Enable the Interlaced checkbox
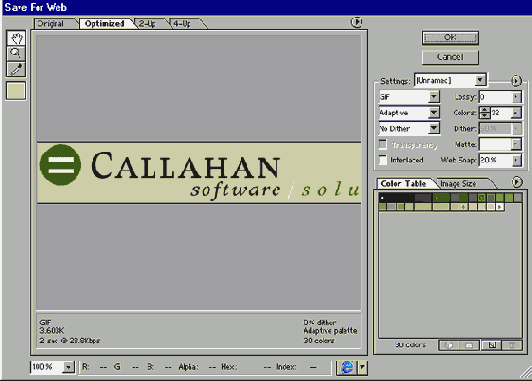 tap(383, 160)
